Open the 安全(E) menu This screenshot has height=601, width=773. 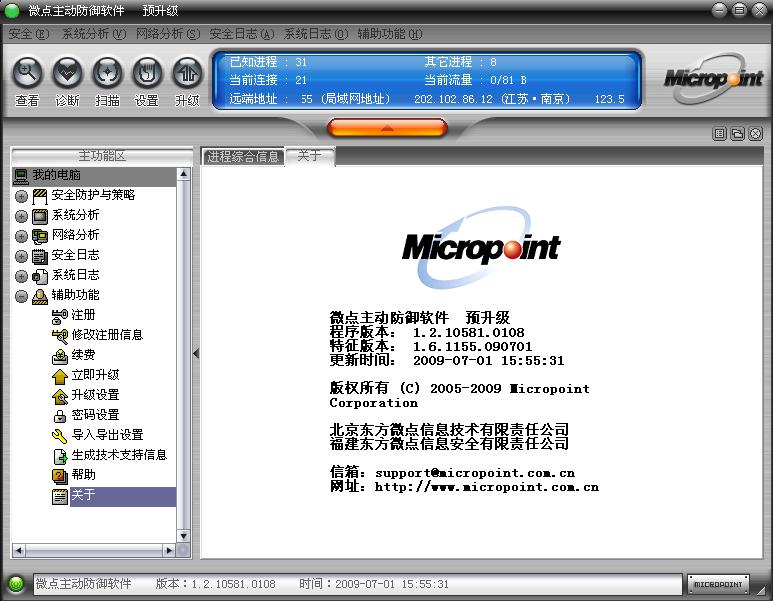click(x=29, y=34)
